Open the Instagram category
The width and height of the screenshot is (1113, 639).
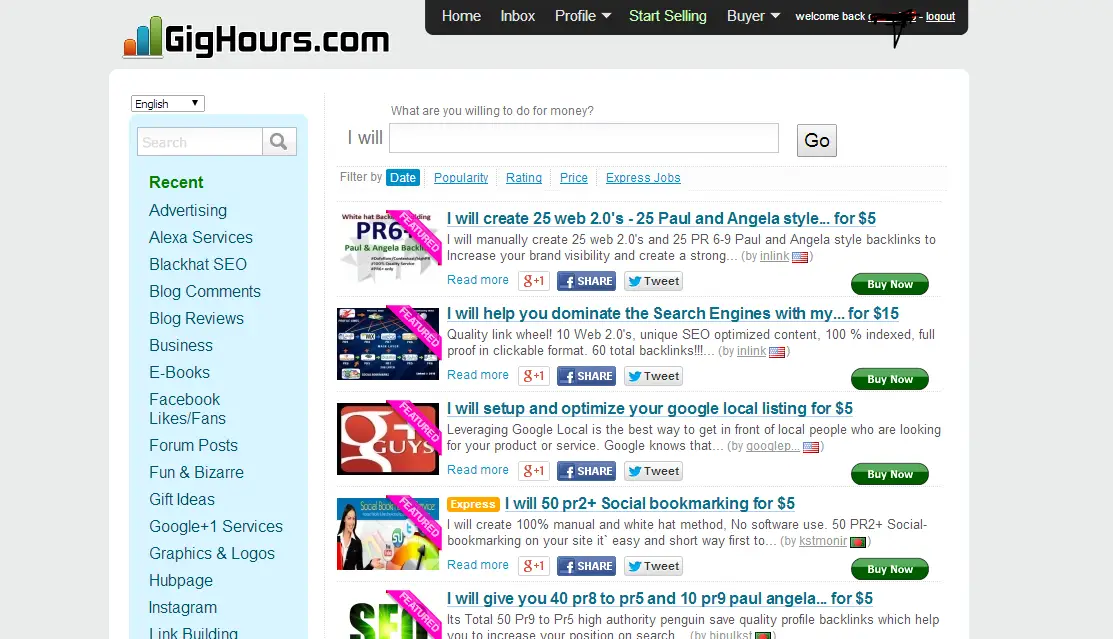pos(183,608)
